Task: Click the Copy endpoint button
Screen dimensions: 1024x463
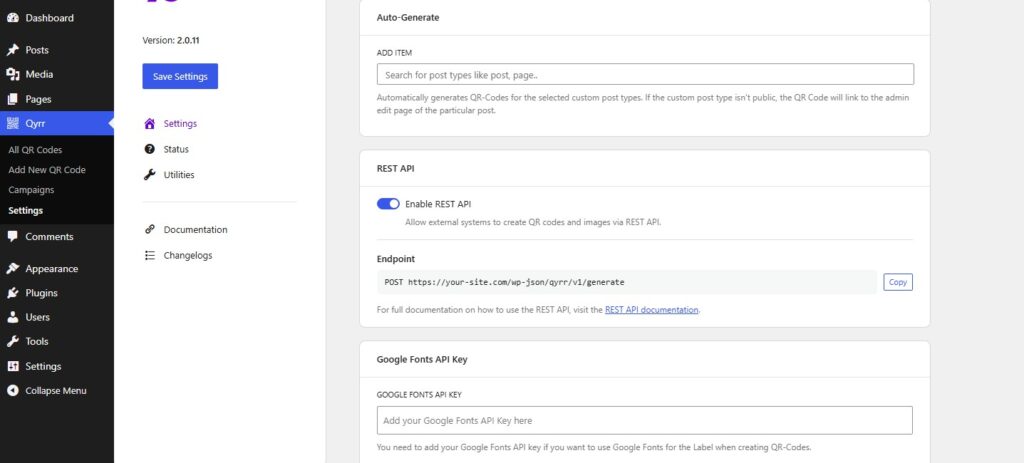Action: [x=898, y=282]
